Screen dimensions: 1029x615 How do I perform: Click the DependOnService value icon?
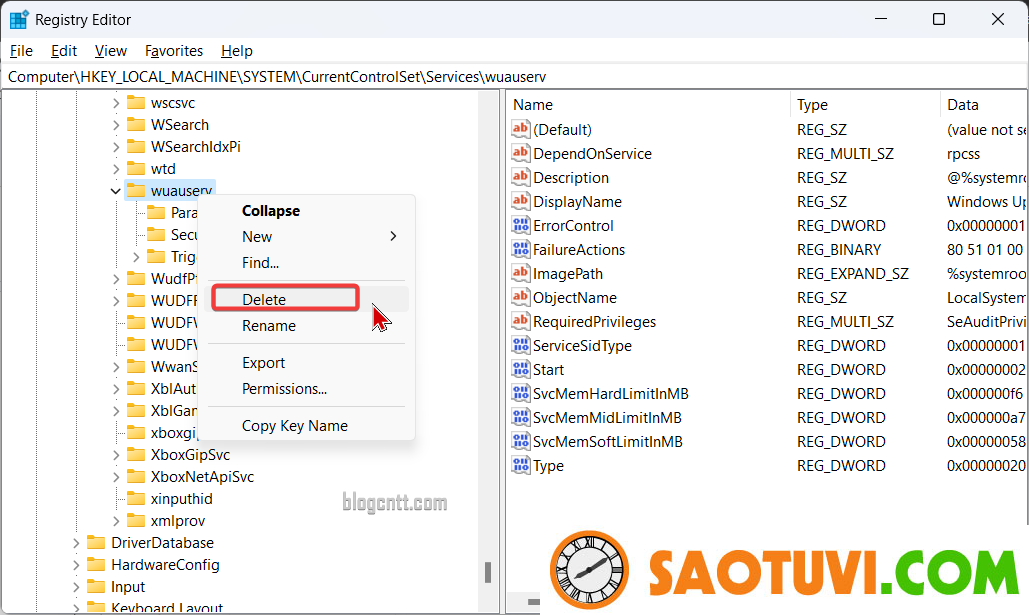(x=520, y=153)
